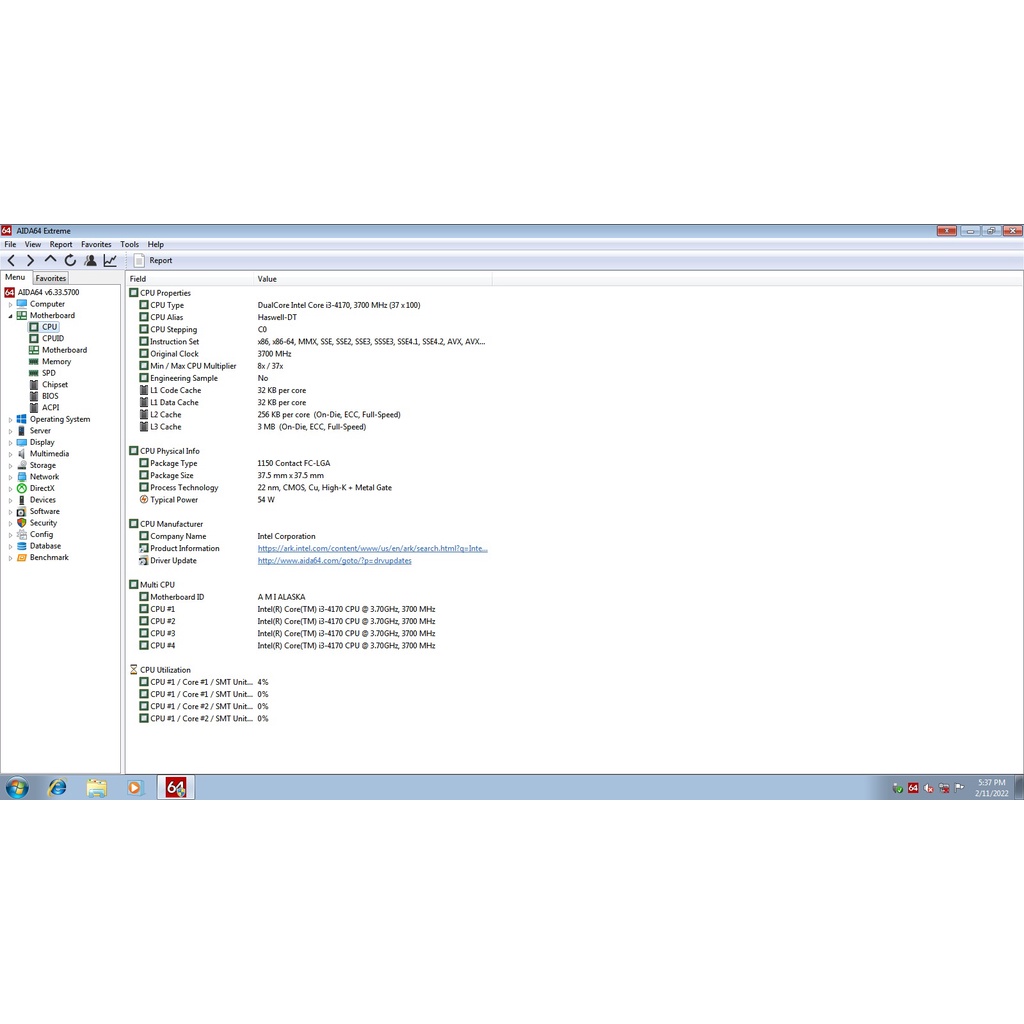Image resolution: width=1024 pixels, height=1024 pixels.
Task: Expand the Storage tree node
Action: pos(11,466)
